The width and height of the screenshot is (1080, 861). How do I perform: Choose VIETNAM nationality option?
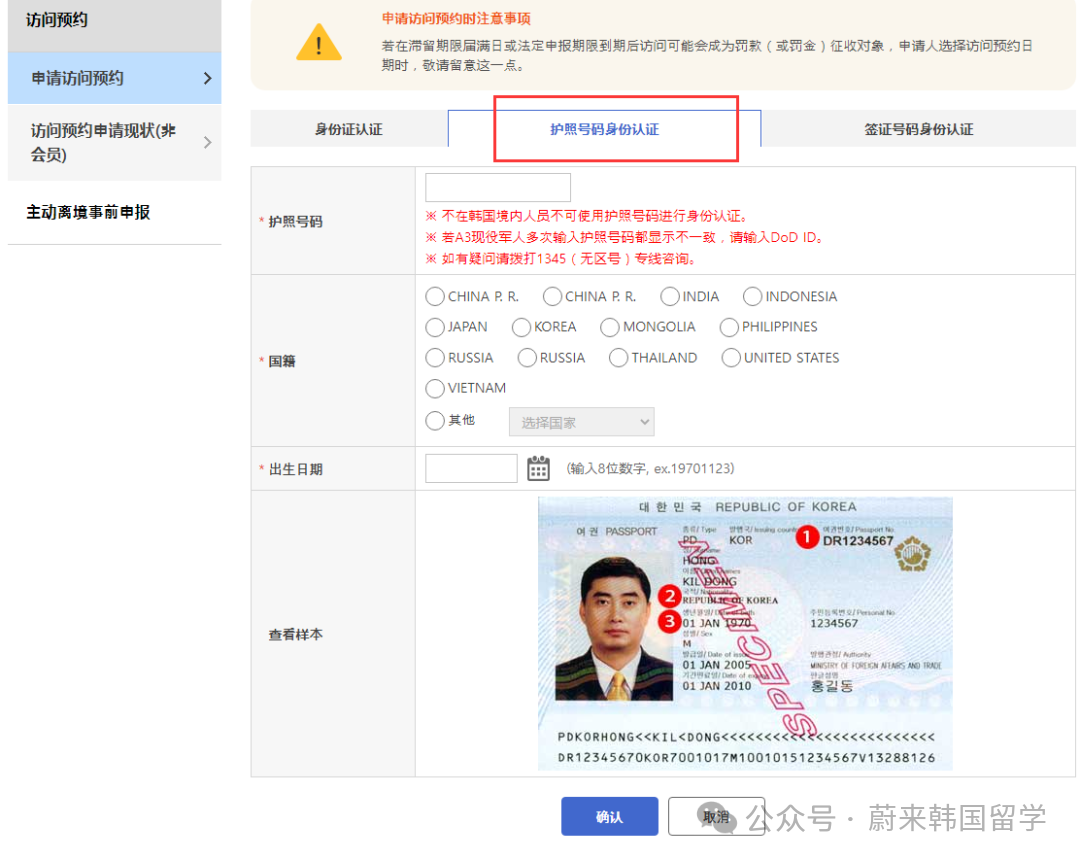[435, 388]
